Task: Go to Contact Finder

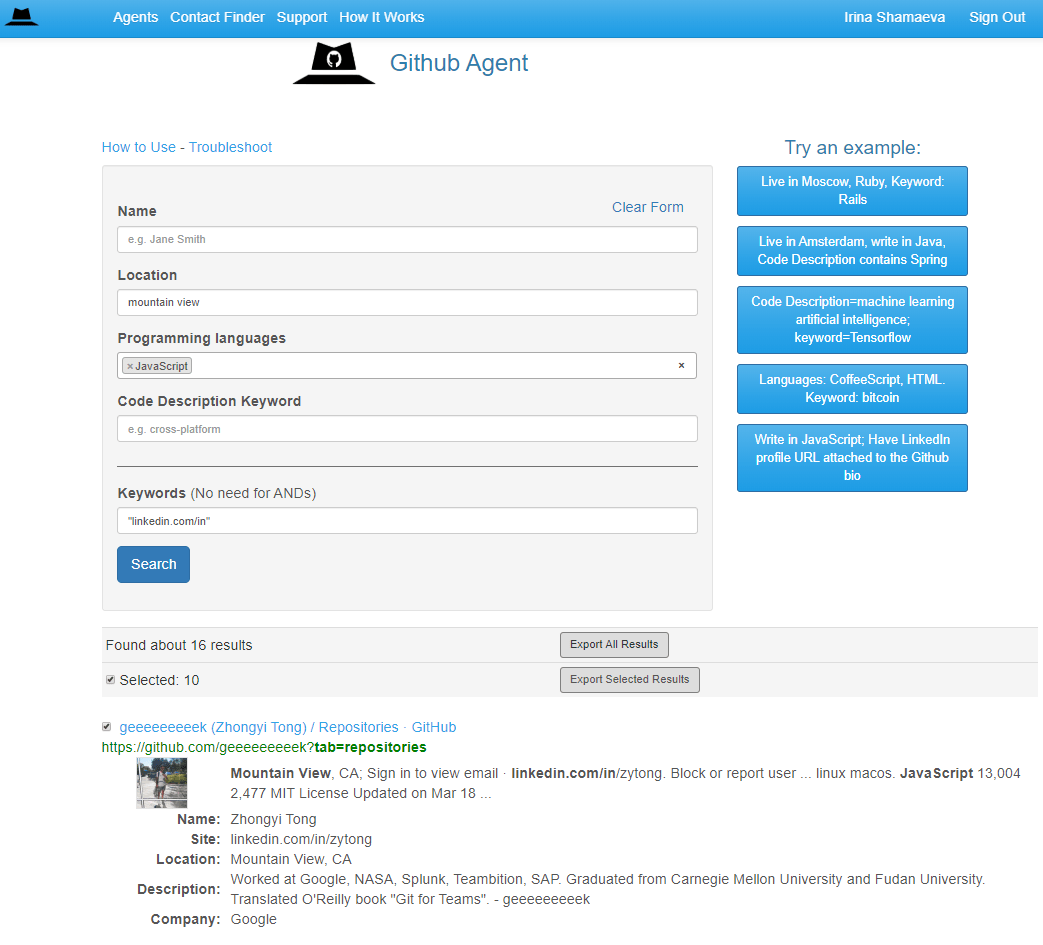Action: point(217,17)
